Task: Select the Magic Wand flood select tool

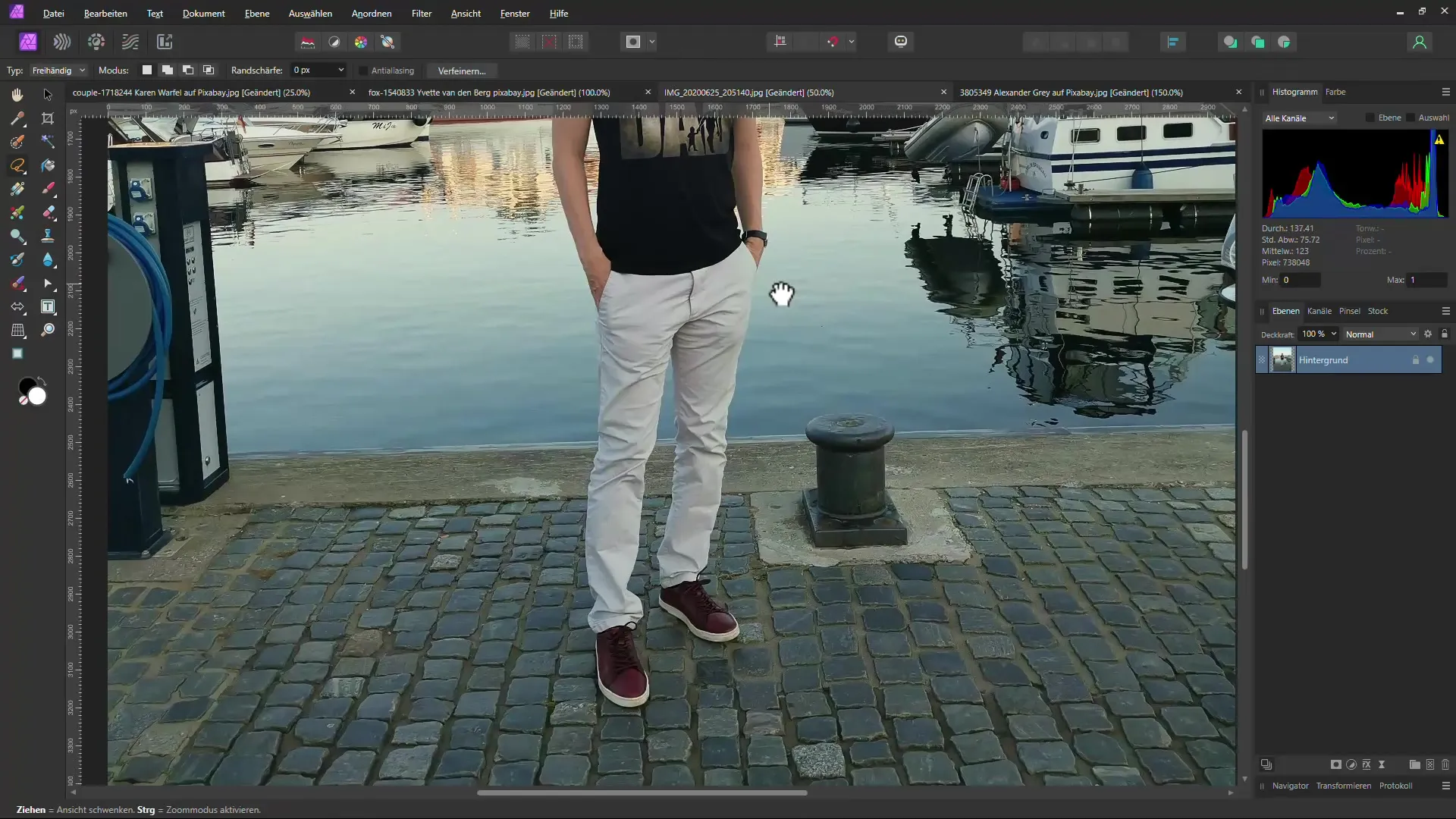Action: pos(48,142)
